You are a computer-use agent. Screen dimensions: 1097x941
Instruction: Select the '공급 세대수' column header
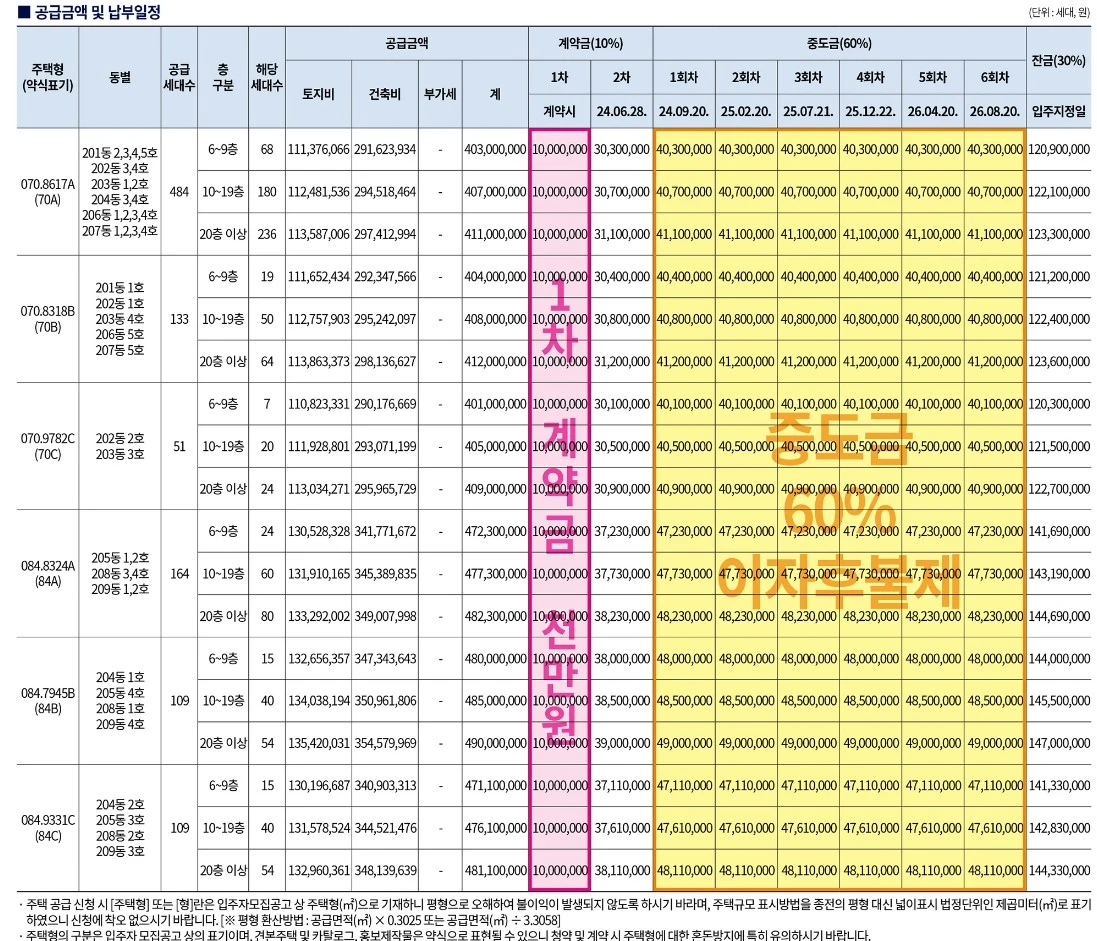coord(179,77)
